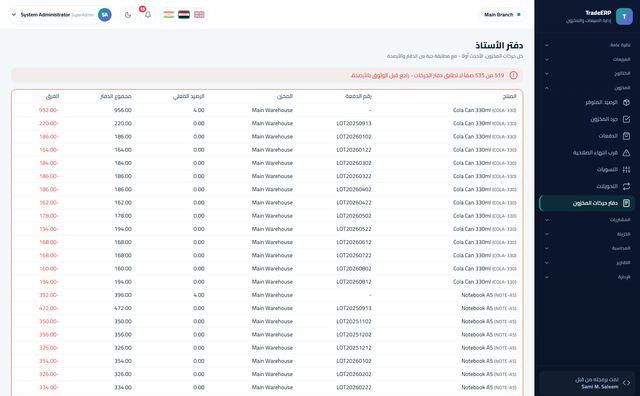Screen dimensions: 640x396
Task: Expand the الخزينة sidebar group
Action: click(x=587, y=234)
